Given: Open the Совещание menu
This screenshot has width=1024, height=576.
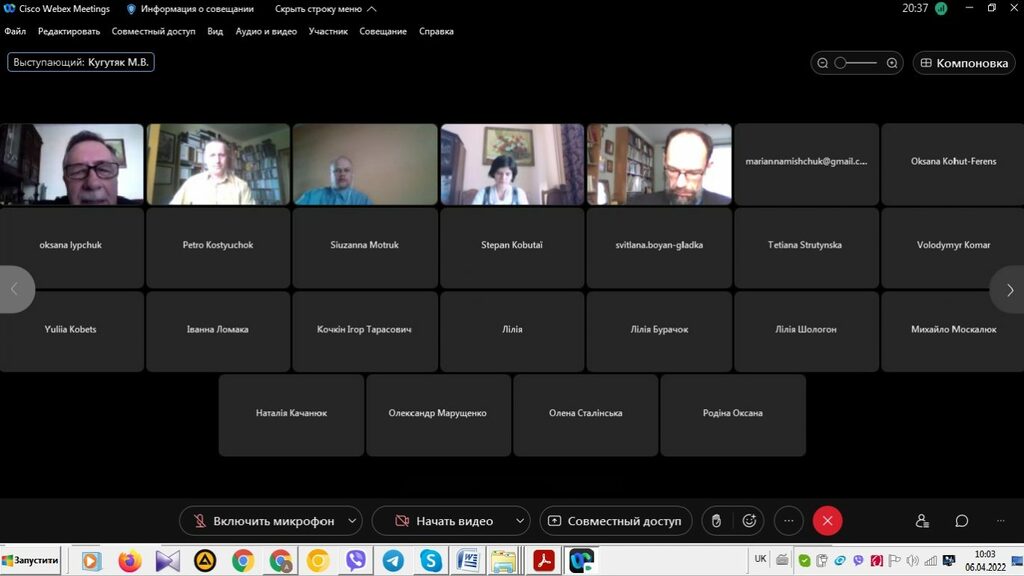Looking at the screenshot, I should (383, 31).
